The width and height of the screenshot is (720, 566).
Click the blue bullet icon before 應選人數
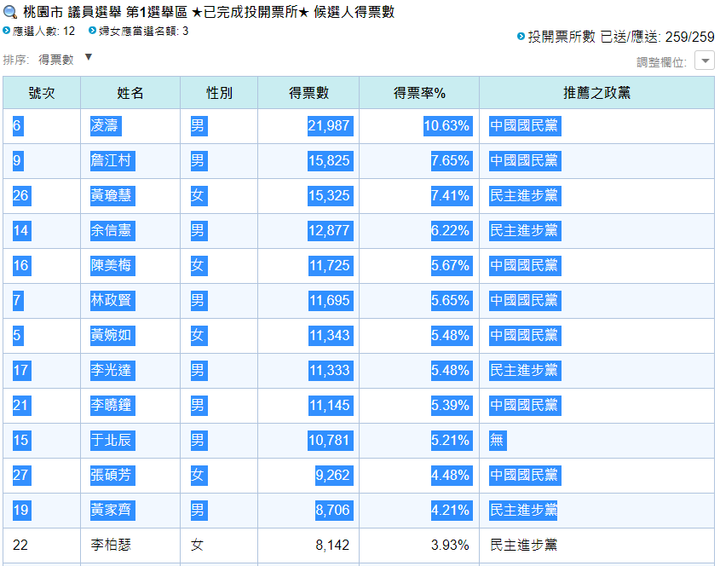pos(6,31)
